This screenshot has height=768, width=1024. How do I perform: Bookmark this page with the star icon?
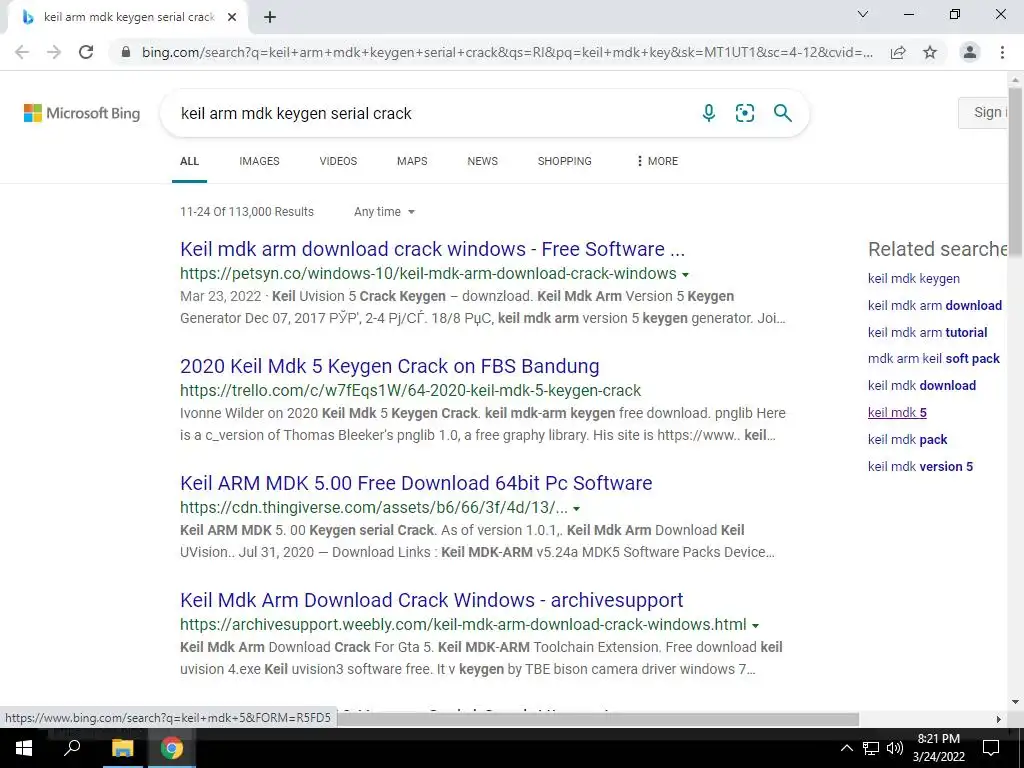930,52
